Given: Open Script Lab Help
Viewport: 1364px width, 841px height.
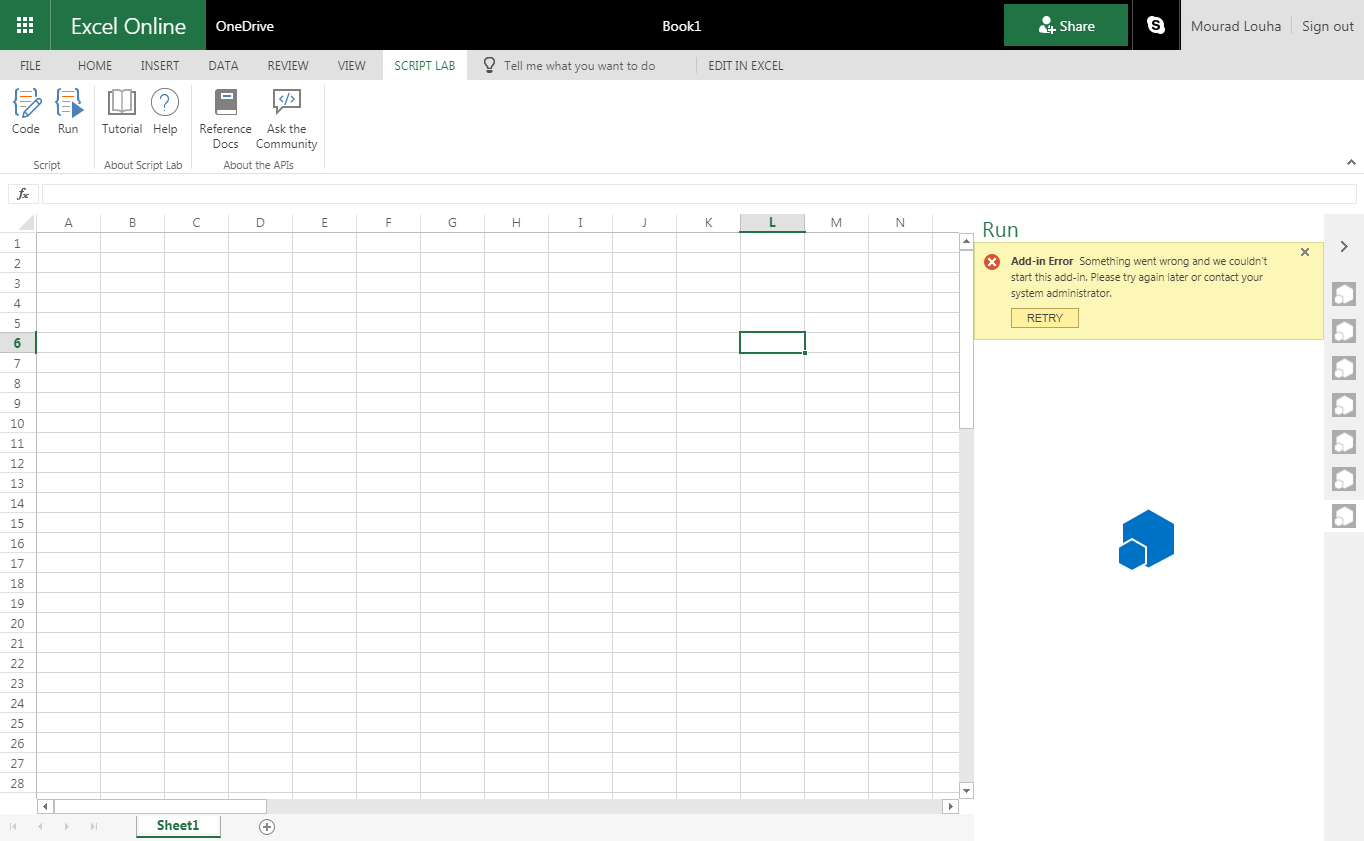Looking at the screenshot, I should (x=165, y=110).
